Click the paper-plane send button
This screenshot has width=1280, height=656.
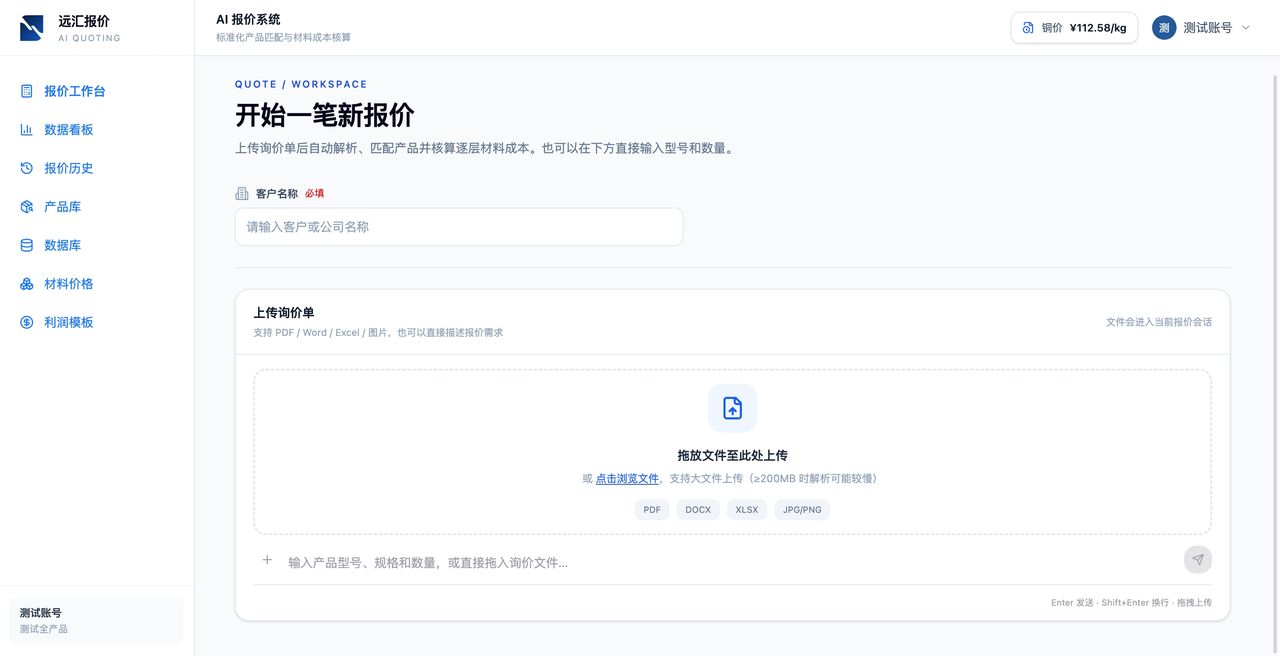click(1198, 560)
